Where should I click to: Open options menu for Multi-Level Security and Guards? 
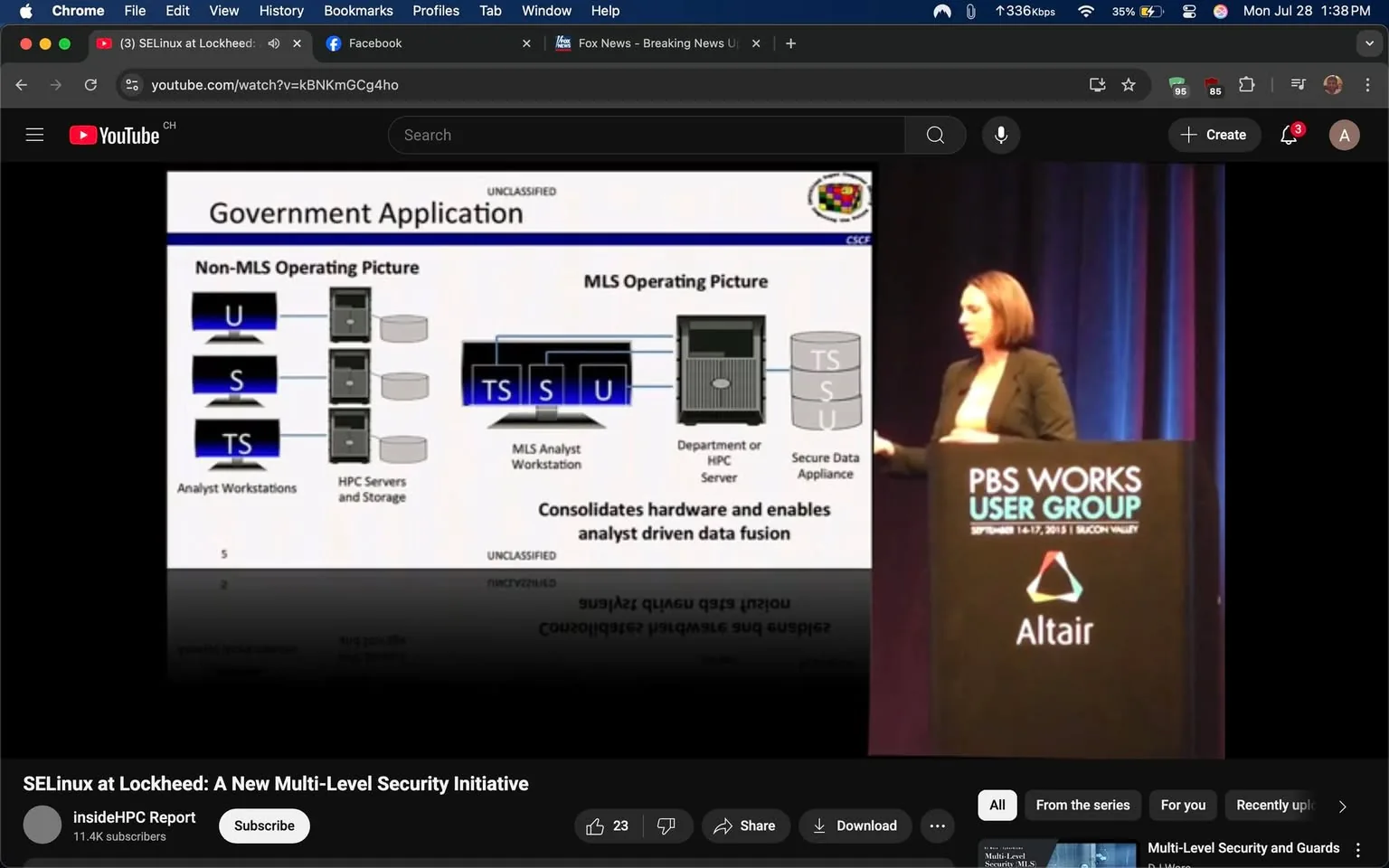pos(1357,849)
